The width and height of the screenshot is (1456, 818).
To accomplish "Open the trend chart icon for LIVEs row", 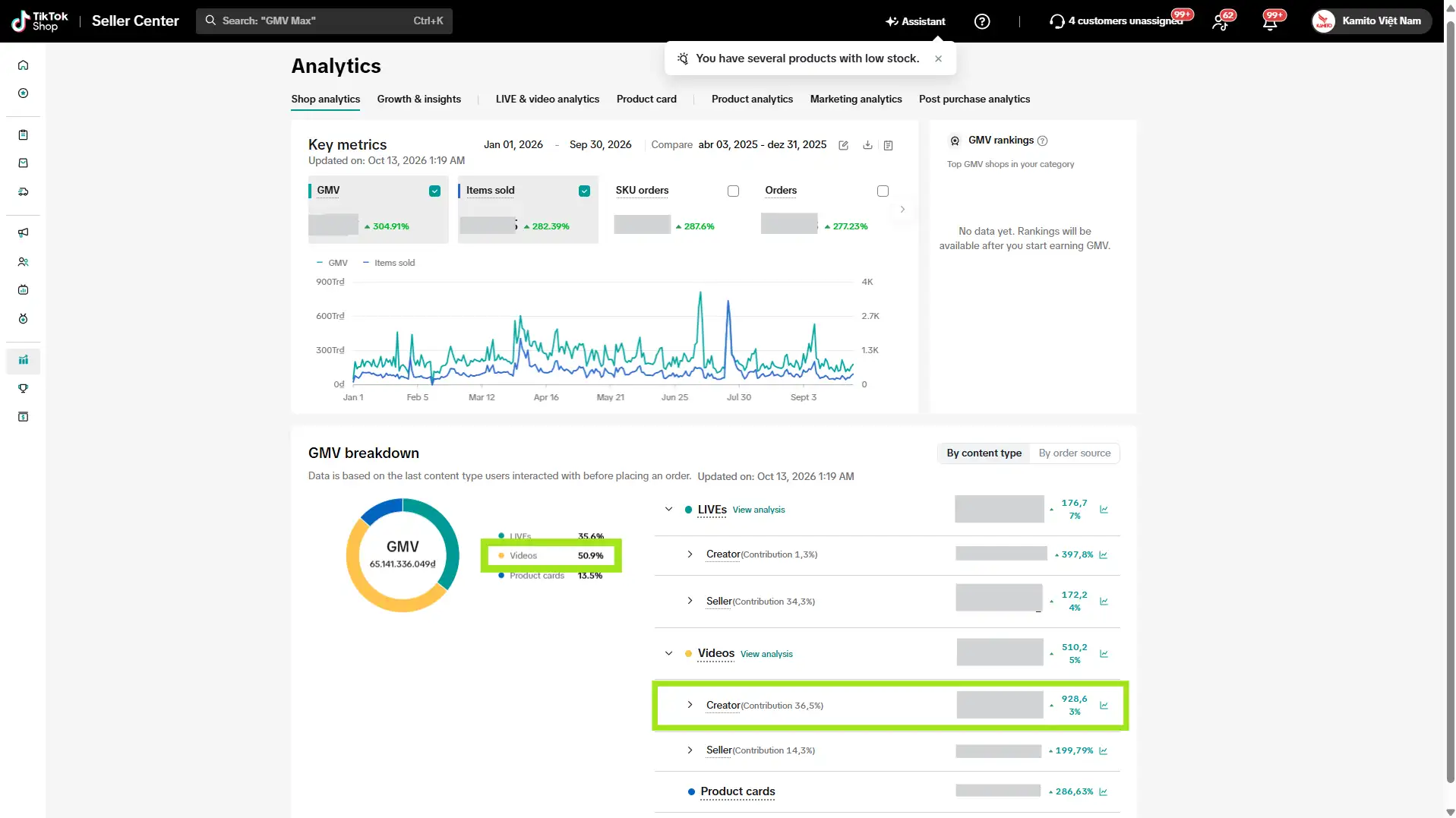I will 1104,510.
